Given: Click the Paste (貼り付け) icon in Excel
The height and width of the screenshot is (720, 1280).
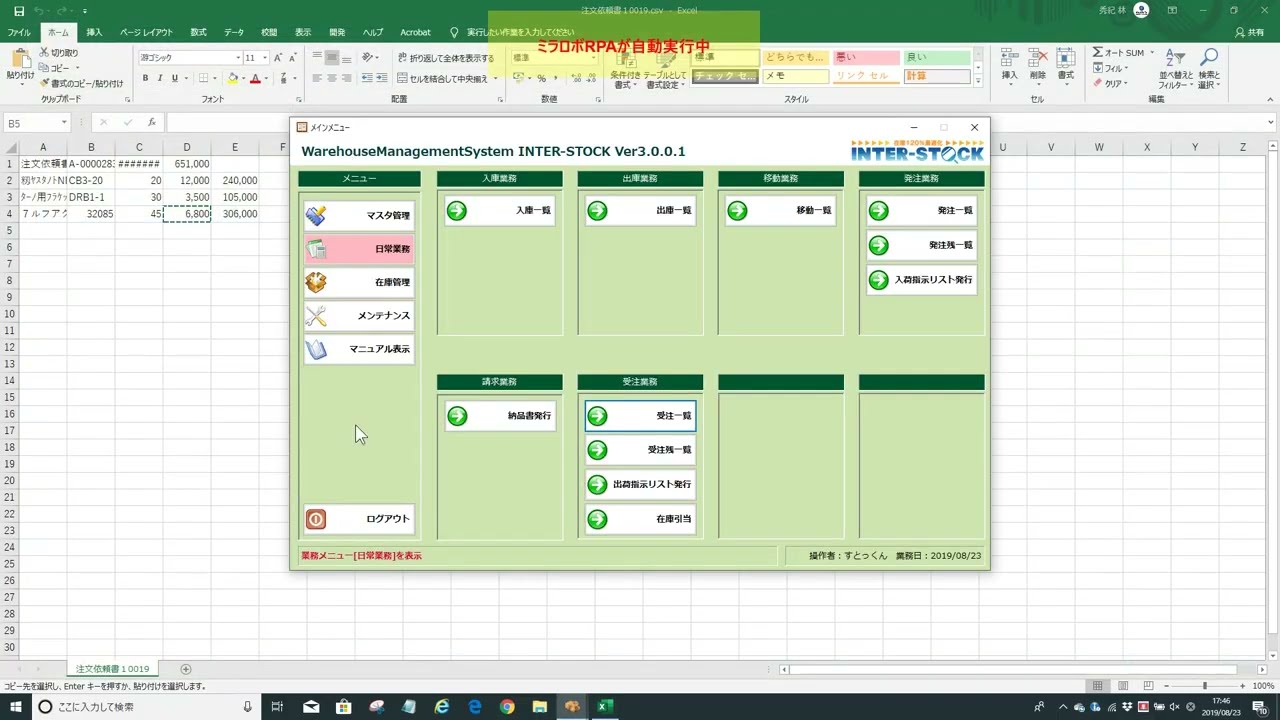Looking at the screenshot, I should click(20, 58).
